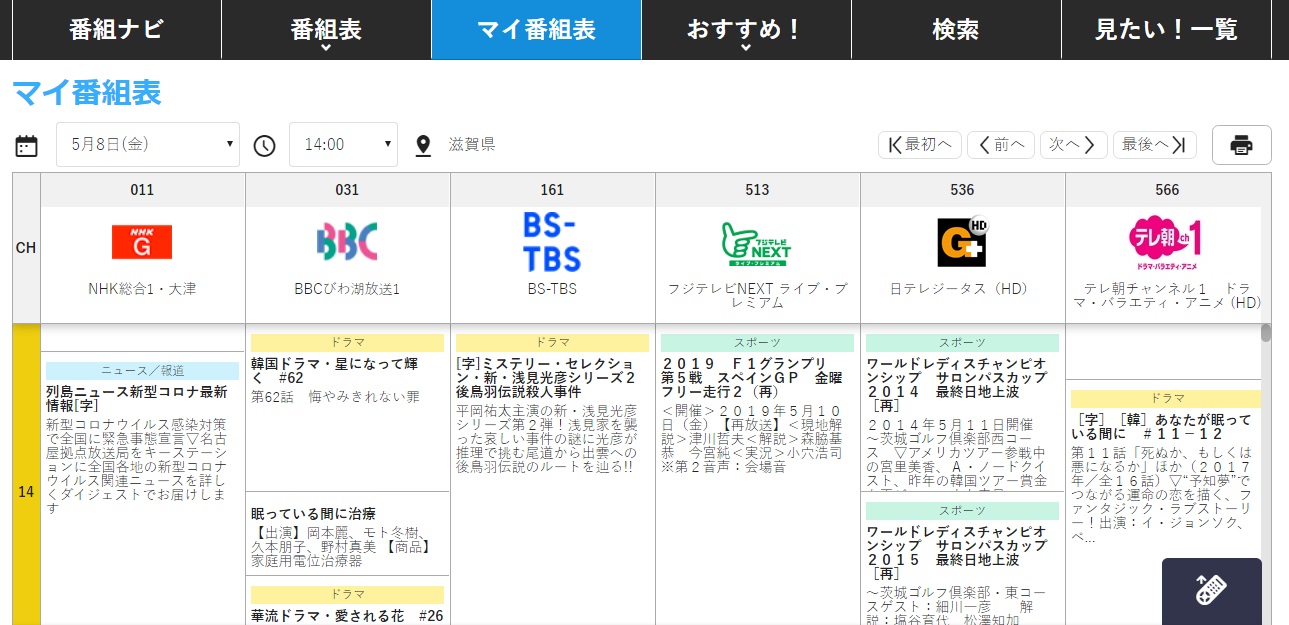This screenshot has width=1289, height=625.
Task: Expand the 番組表 menu
Action: click(326, 30)
